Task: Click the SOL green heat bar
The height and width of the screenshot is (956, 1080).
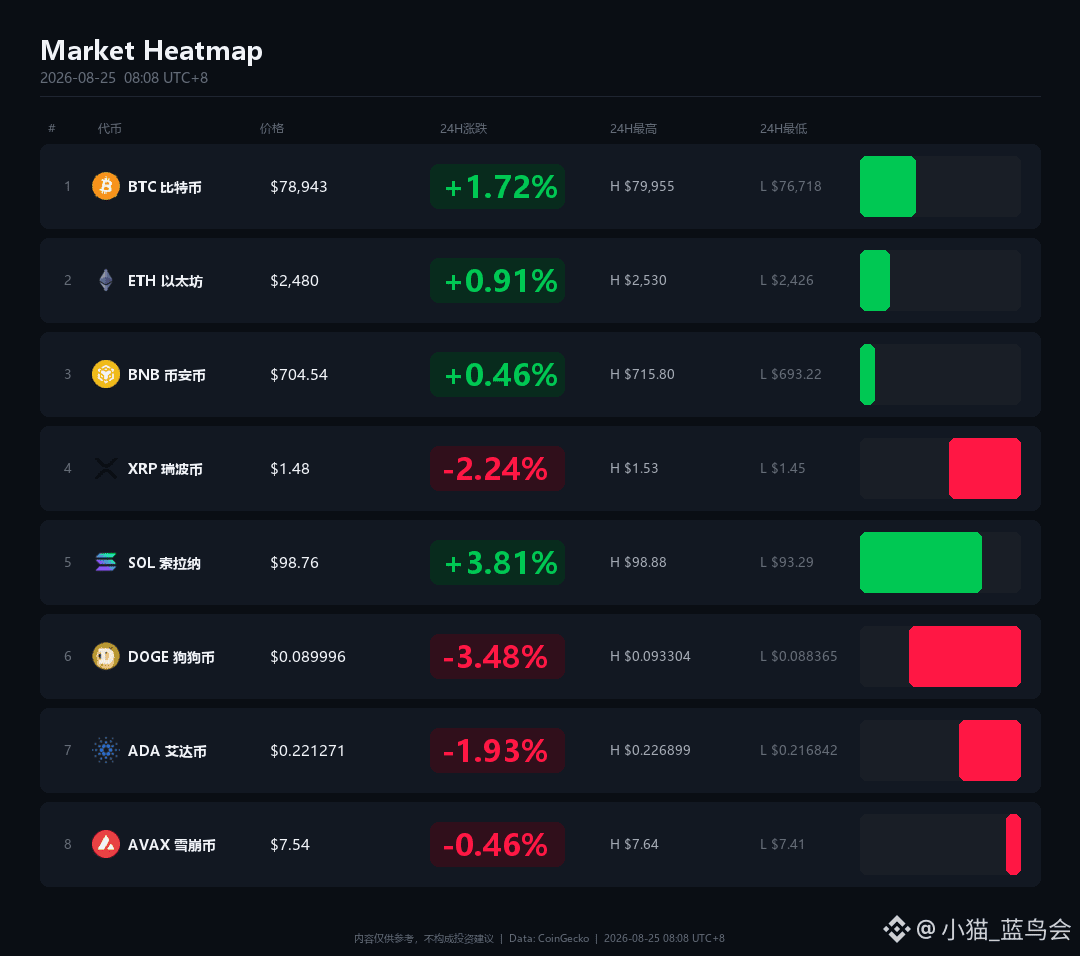Action: click(x=921, y=562)
